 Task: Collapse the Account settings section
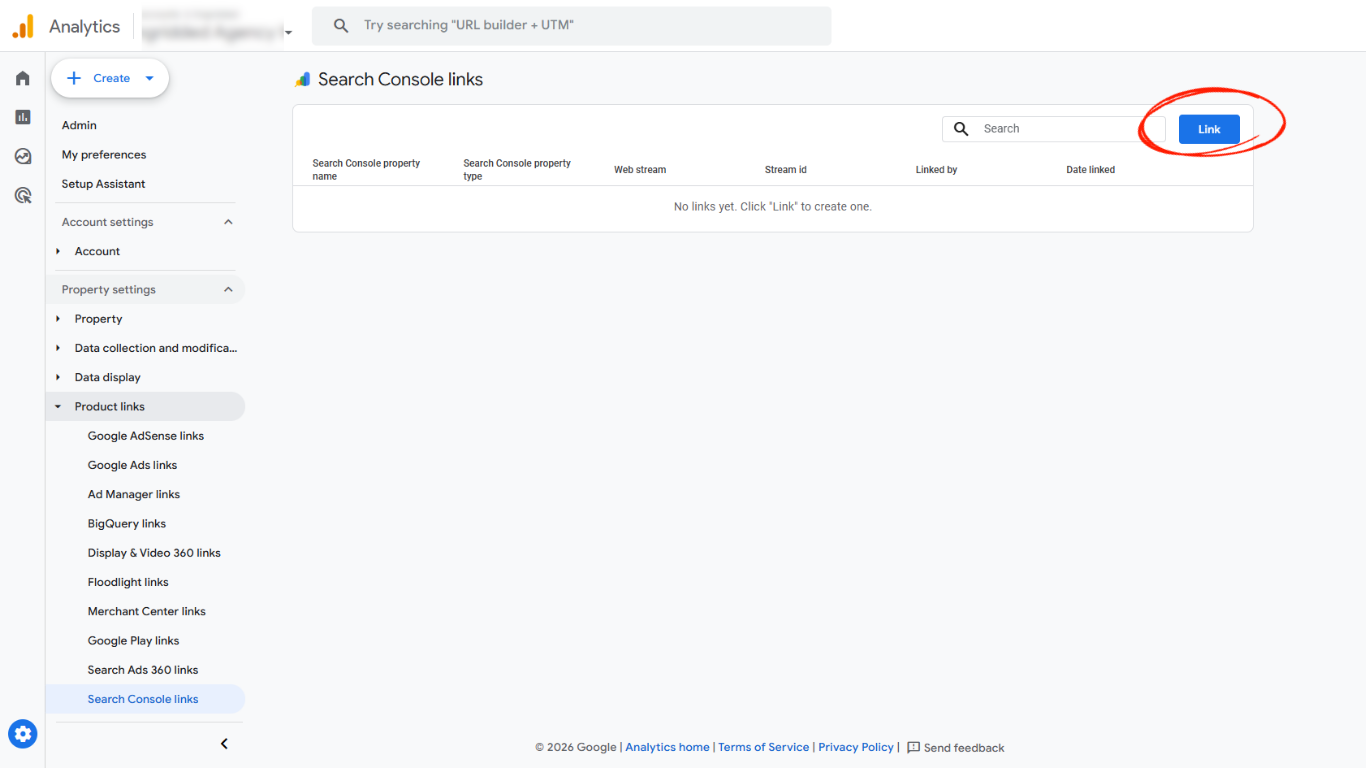[x=228, y=221]
